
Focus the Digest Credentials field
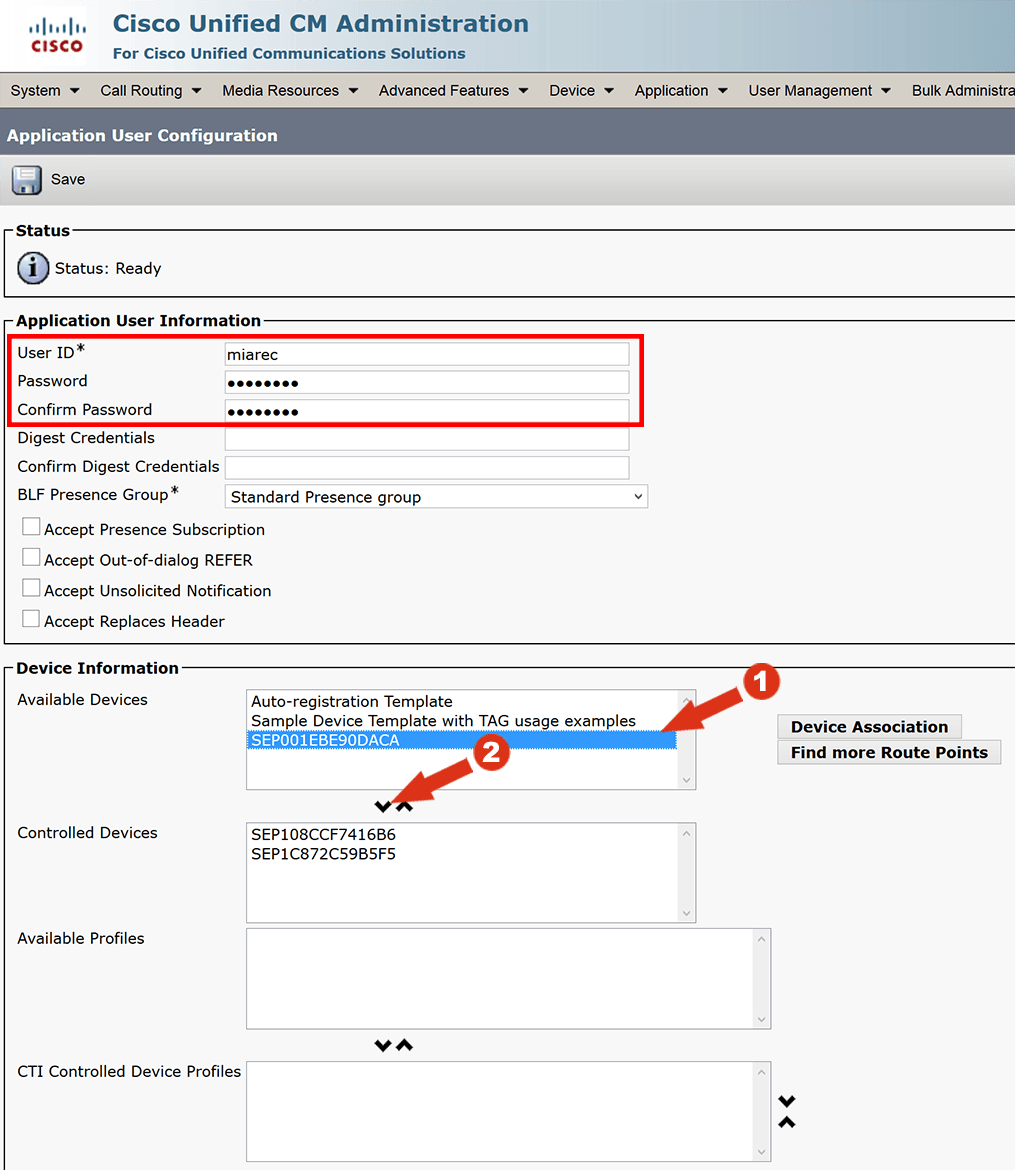tap(427, 439)
